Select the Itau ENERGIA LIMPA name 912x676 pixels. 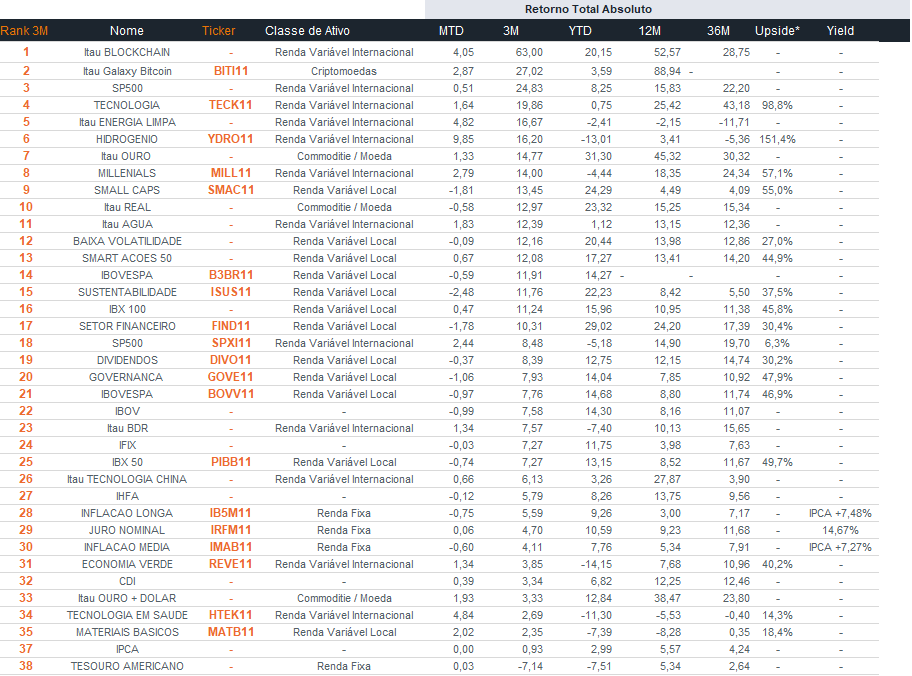[x=127, y=122]
